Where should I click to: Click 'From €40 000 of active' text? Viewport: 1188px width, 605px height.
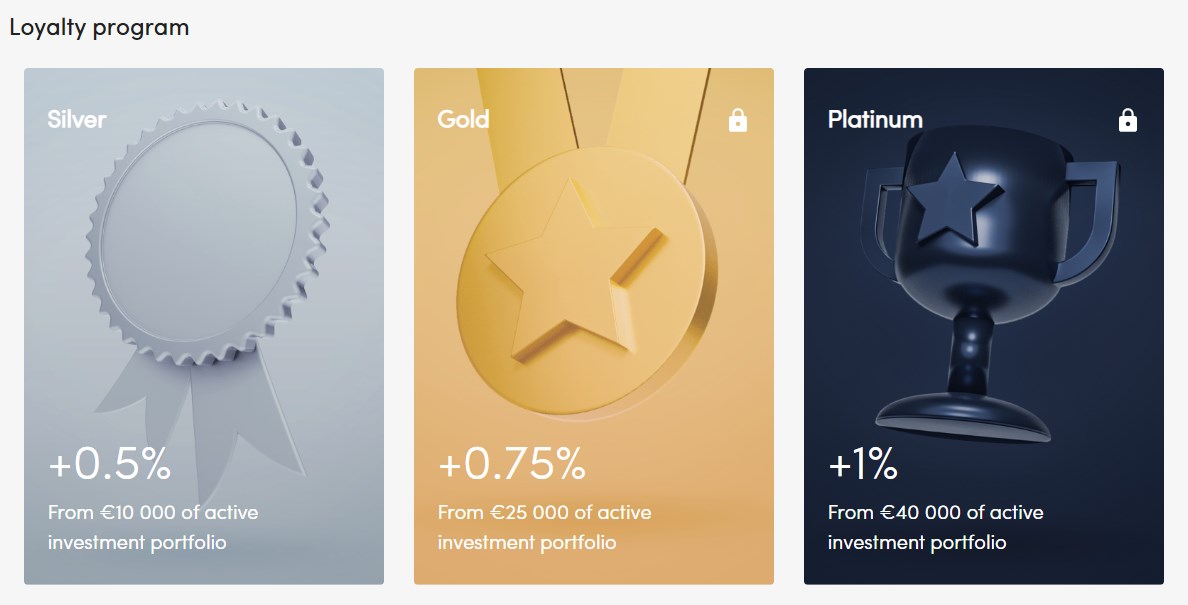935,513
